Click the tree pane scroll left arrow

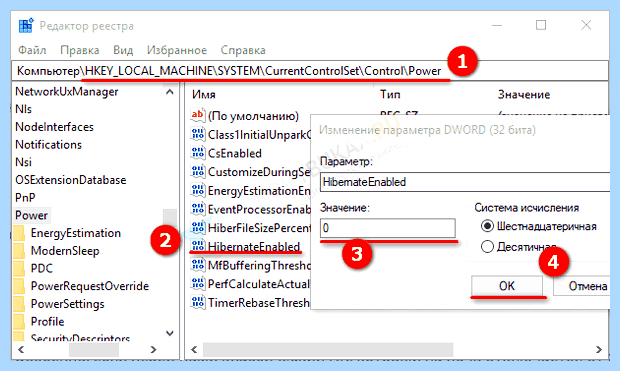(21, 350)
